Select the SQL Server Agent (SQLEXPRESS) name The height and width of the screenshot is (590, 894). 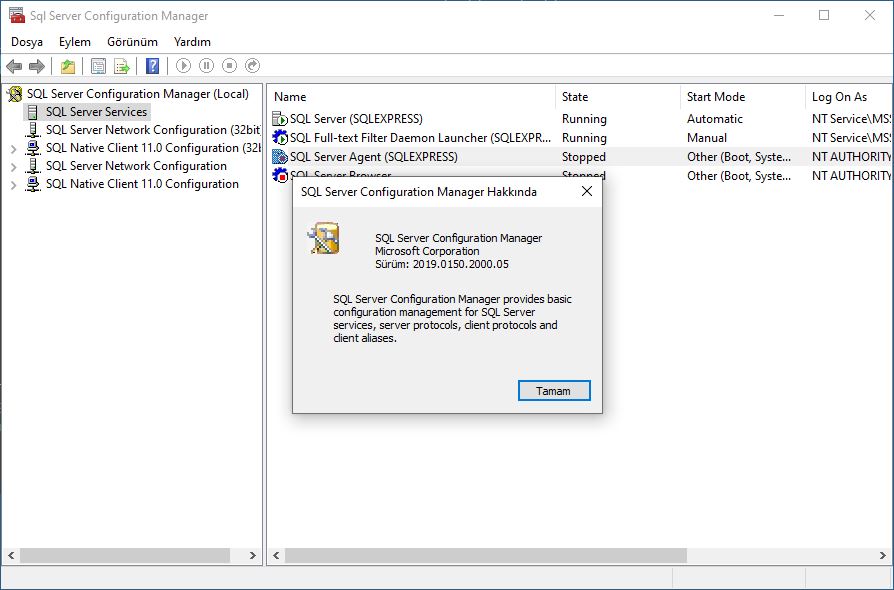point(373,156)
